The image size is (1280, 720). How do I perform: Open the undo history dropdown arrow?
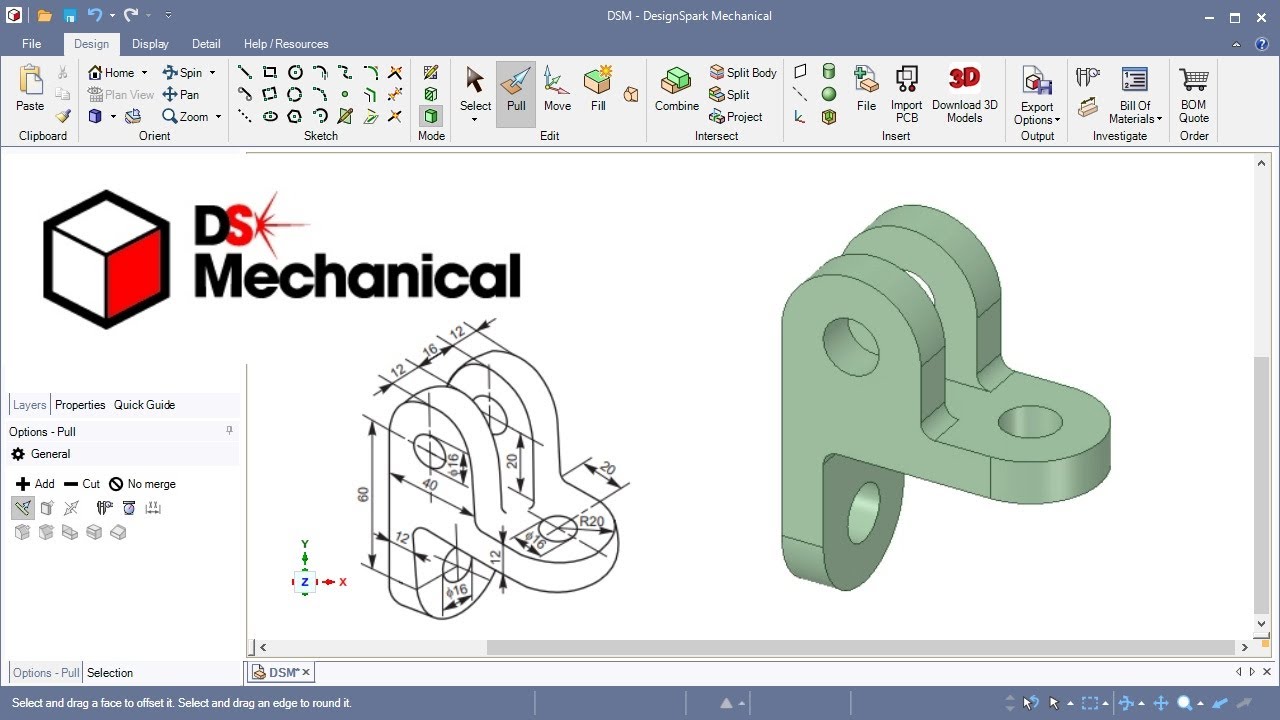(x=112, y=16)
